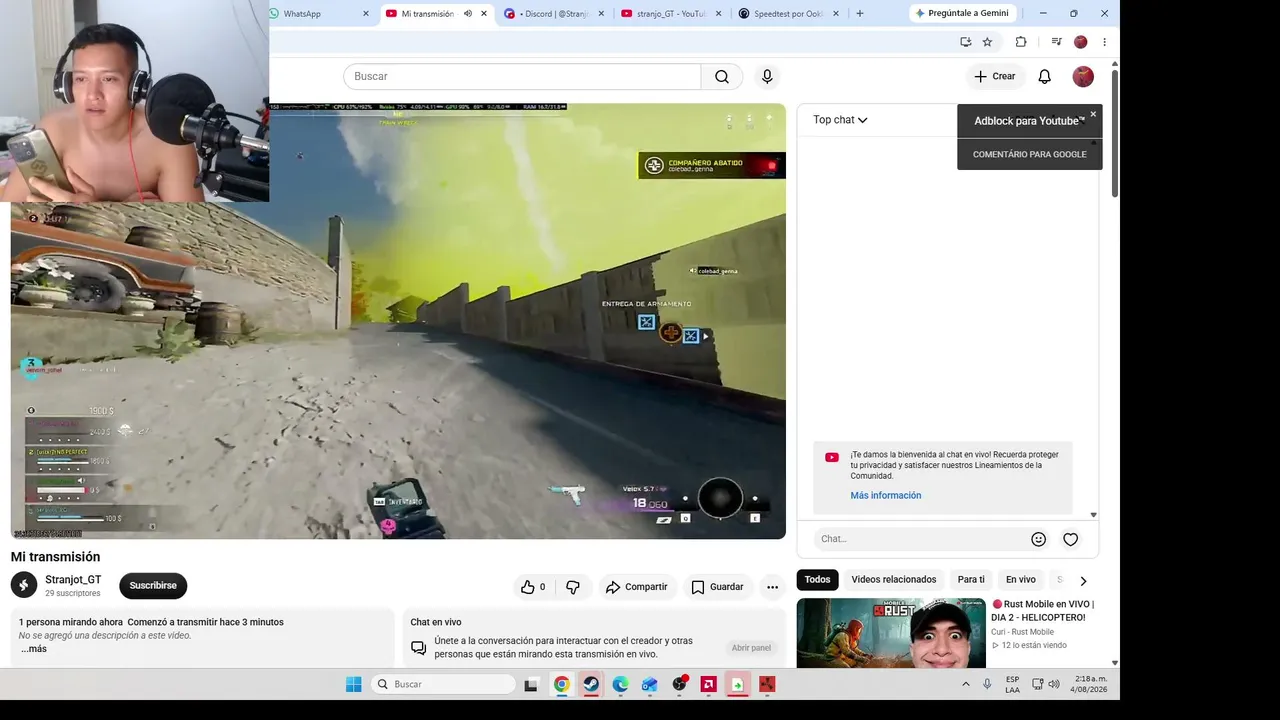
Task: Close the Adblock para Youtube popup
Action: 1093,114
